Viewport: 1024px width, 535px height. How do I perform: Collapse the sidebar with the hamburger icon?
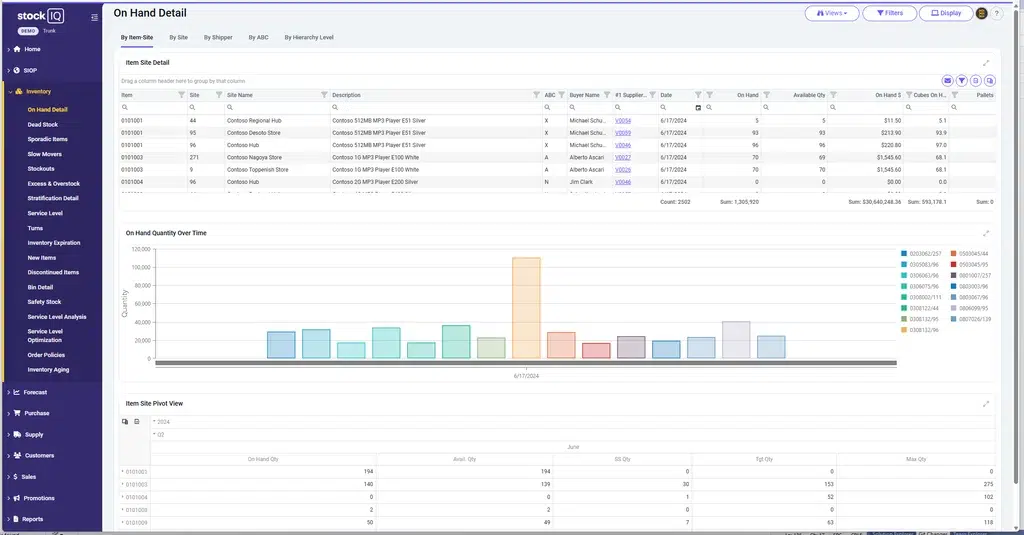click(x=94, y=18)
